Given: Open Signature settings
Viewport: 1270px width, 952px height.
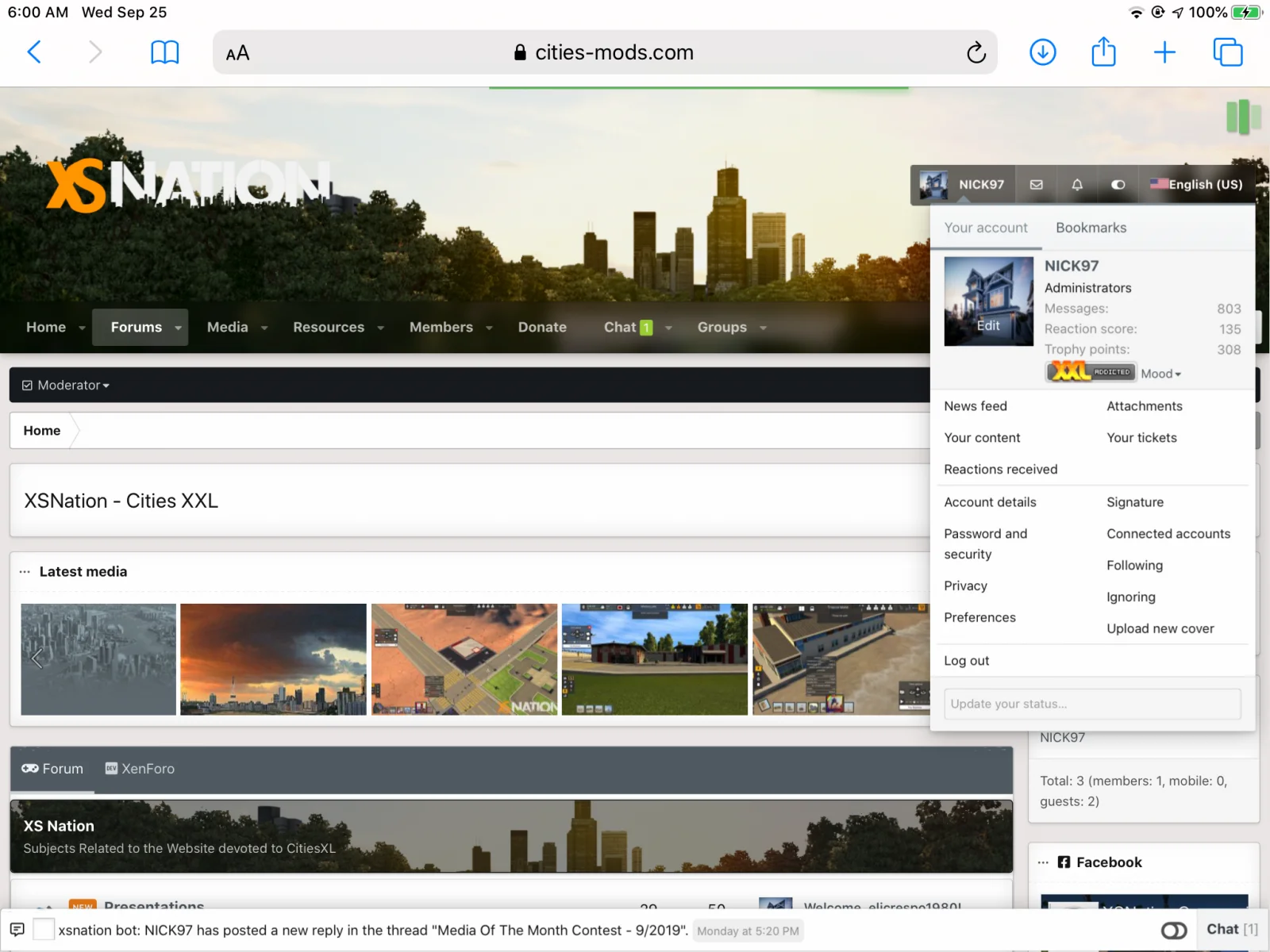Looking at the screenshot, I should pos(1135,502).
